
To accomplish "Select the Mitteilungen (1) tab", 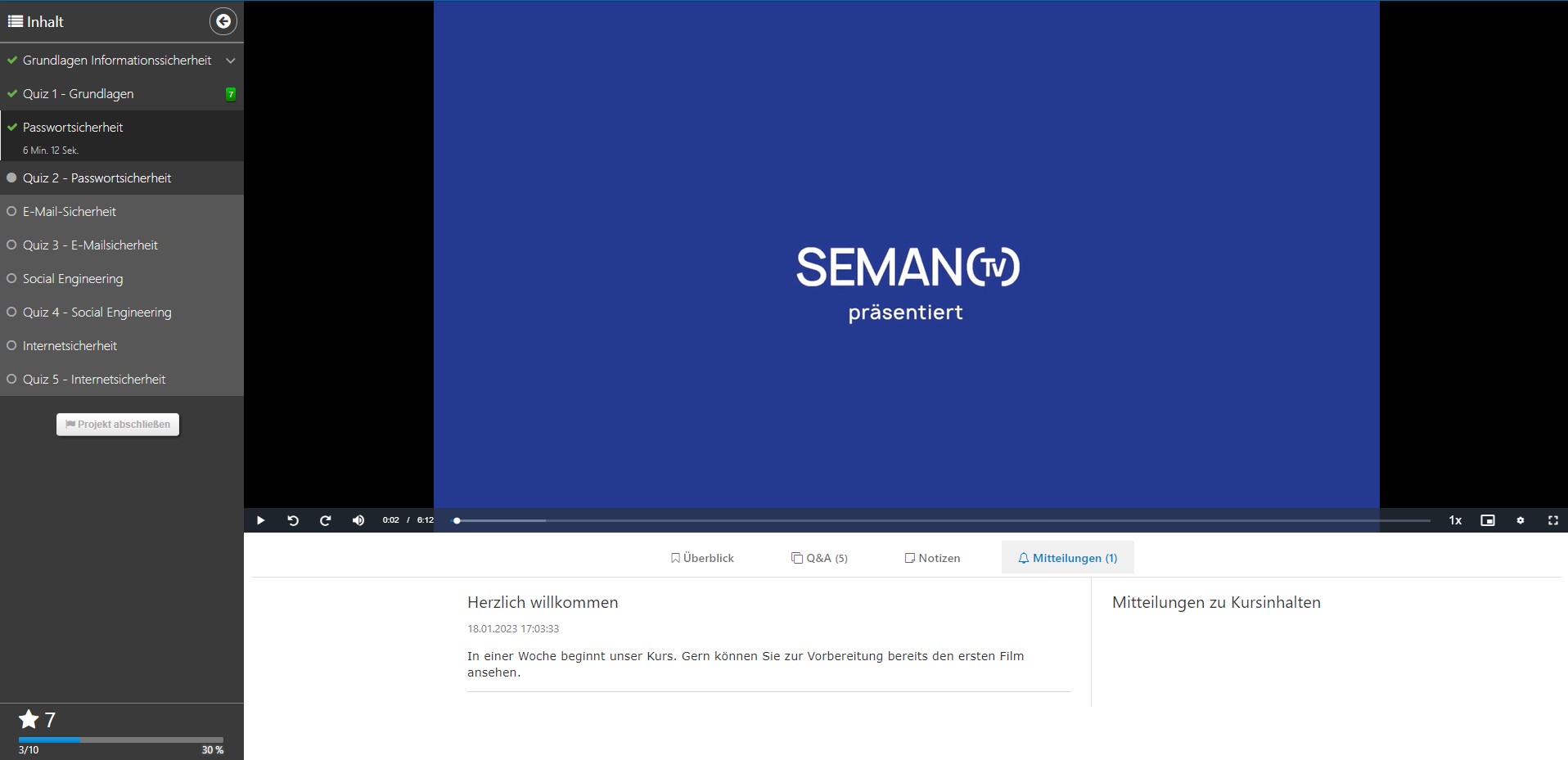I will tap(1067, 558).
